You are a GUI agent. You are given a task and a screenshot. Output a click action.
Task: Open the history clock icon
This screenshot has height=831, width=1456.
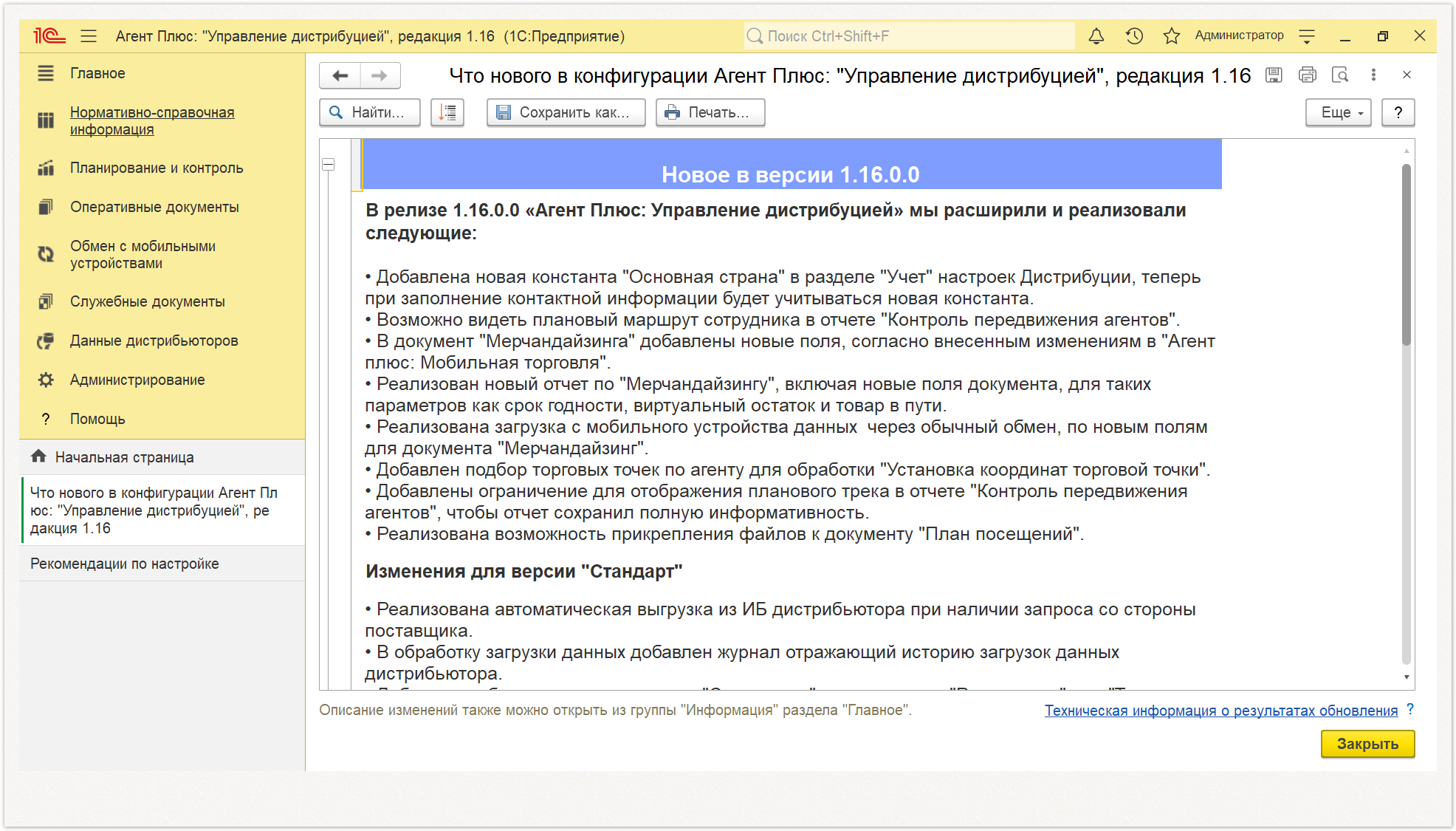tap(1135, 35)
